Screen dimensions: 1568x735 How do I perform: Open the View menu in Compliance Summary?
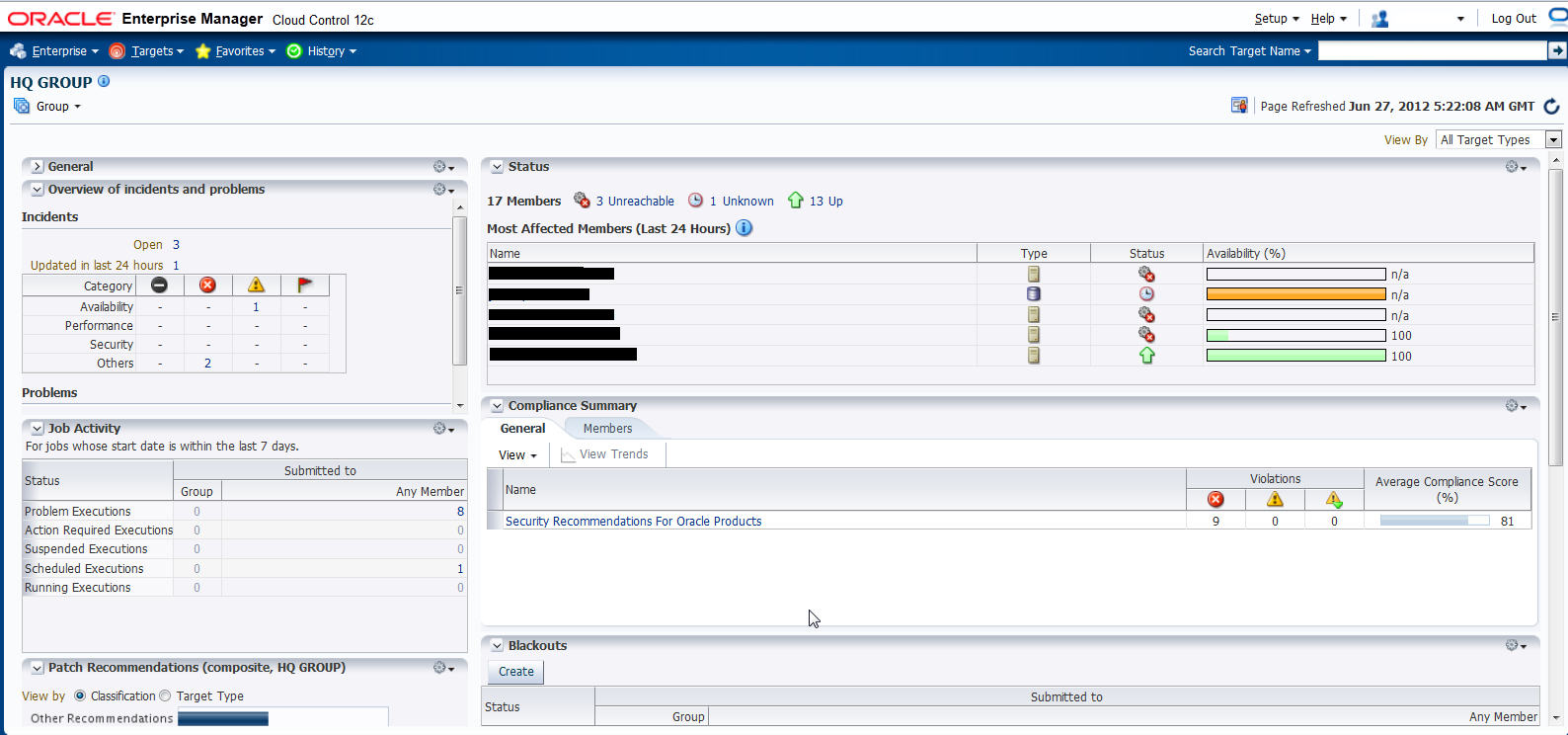[x=517, y=455]
